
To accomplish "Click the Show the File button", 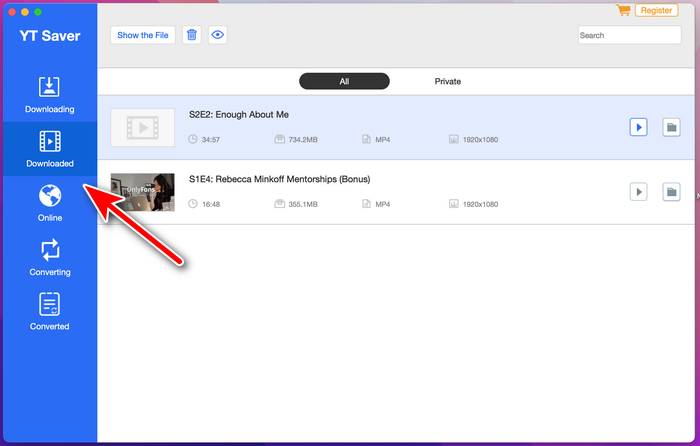I will click(143, 35).
